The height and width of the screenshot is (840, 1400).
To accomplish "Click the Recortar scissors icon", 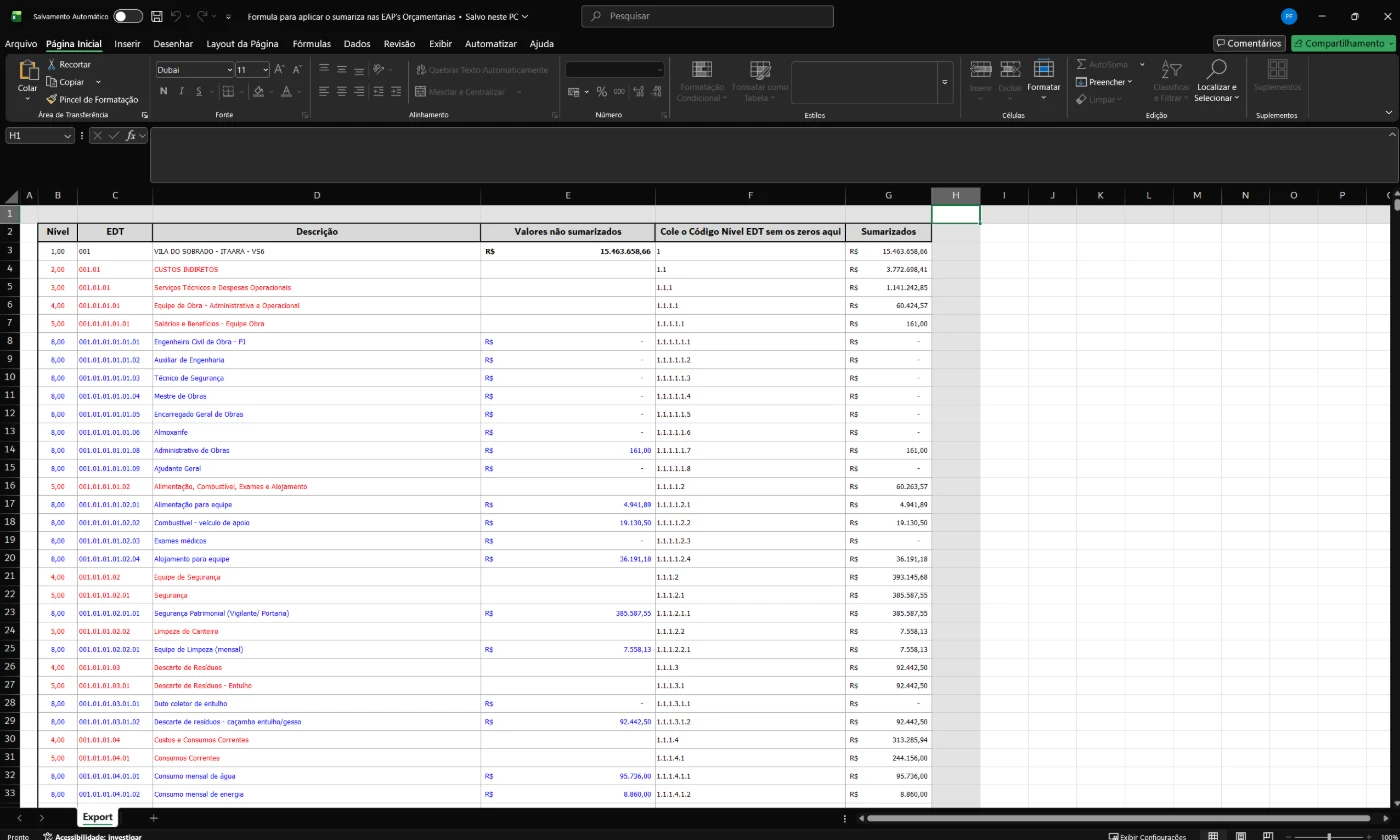I will click(x=52, y=65).
